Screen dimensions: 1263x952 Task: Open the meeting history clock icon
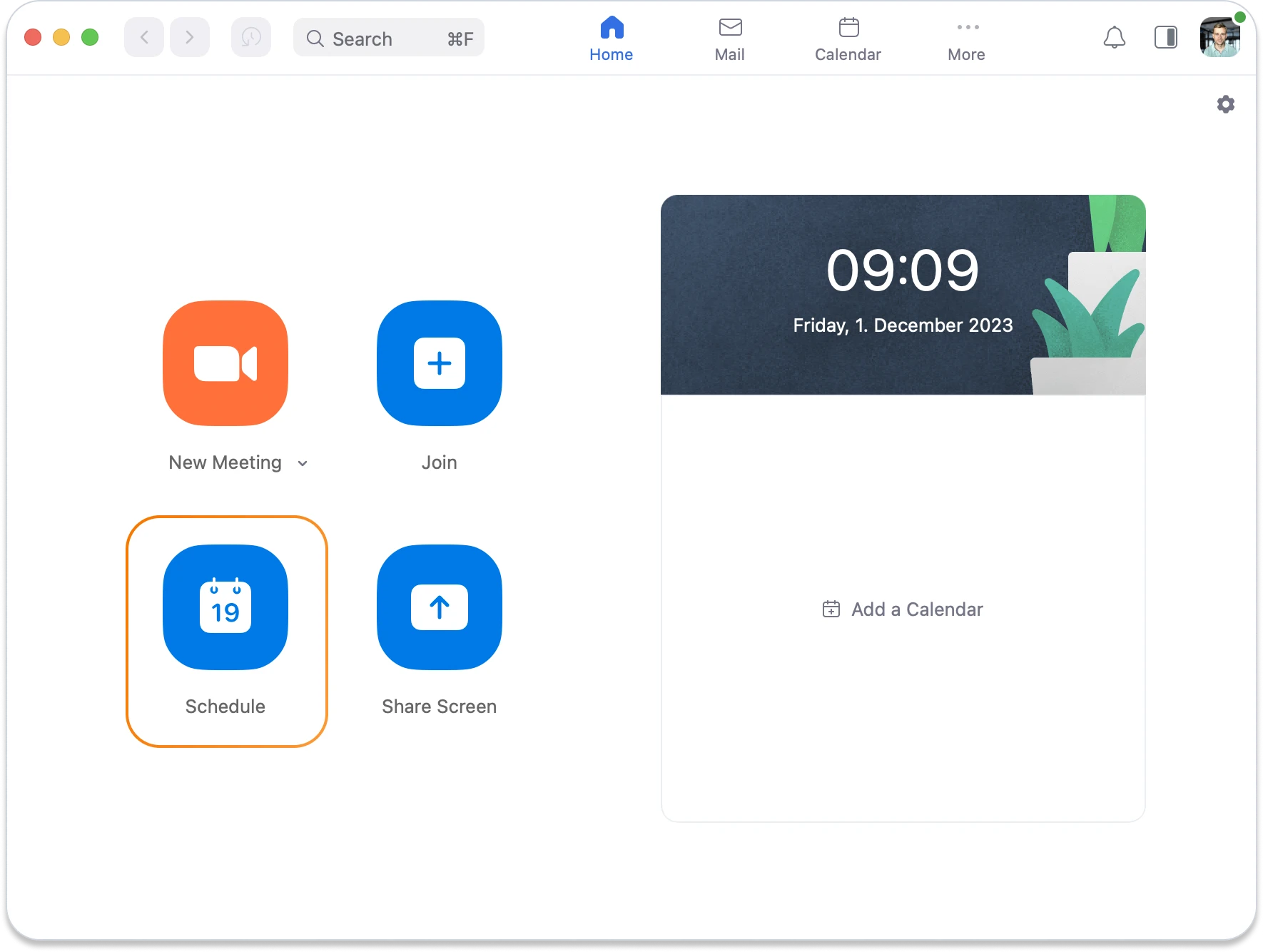tap(250, 37)
